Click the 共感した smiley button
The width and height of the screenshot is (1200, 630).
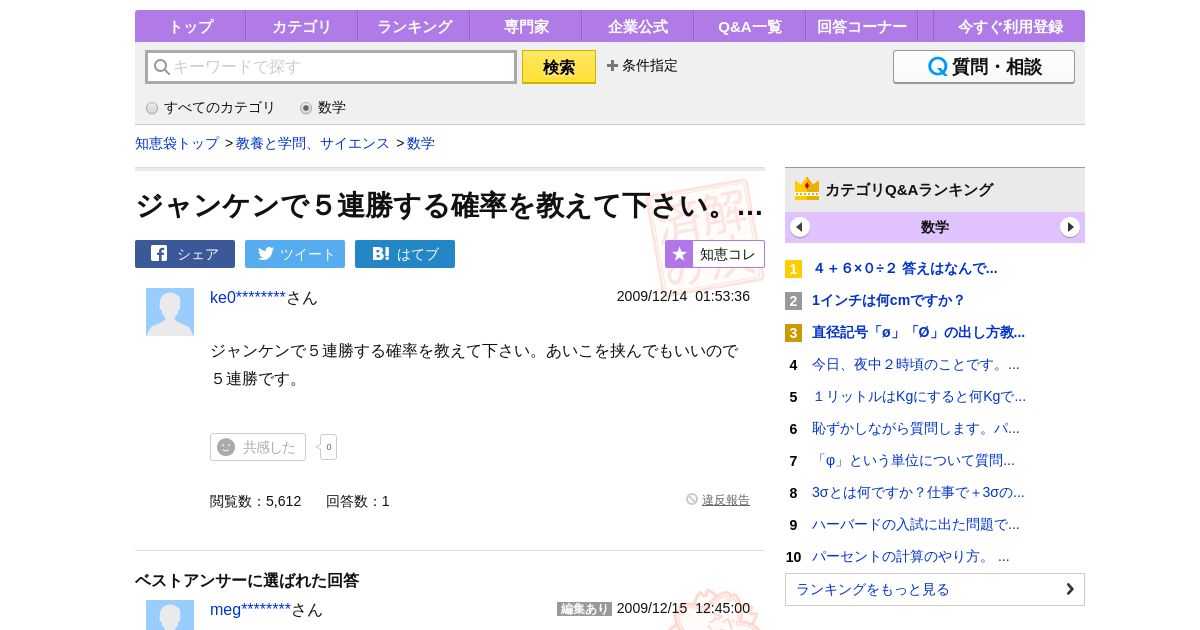(258, 447)
